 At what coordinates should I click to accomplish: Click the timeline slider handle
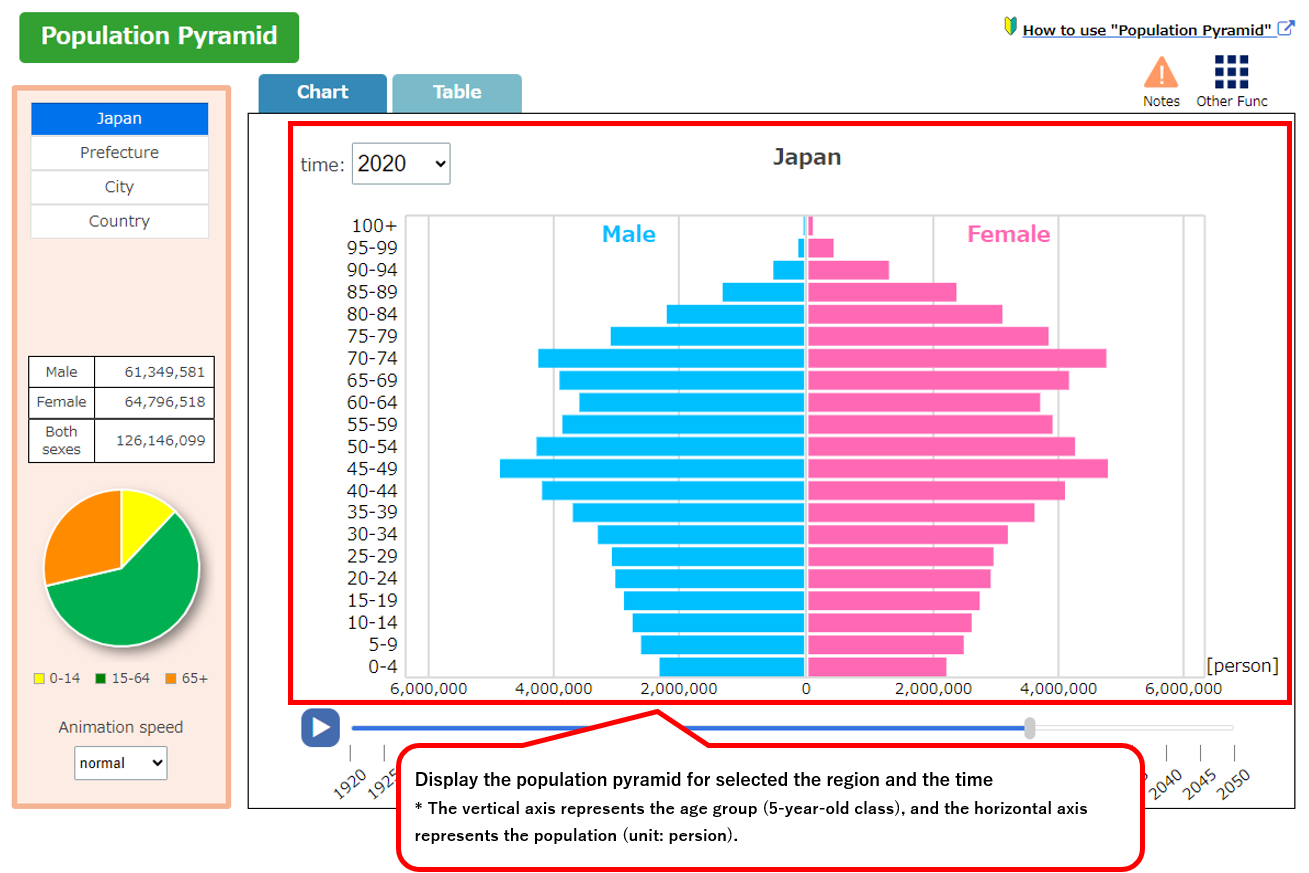click(1030, 728)
